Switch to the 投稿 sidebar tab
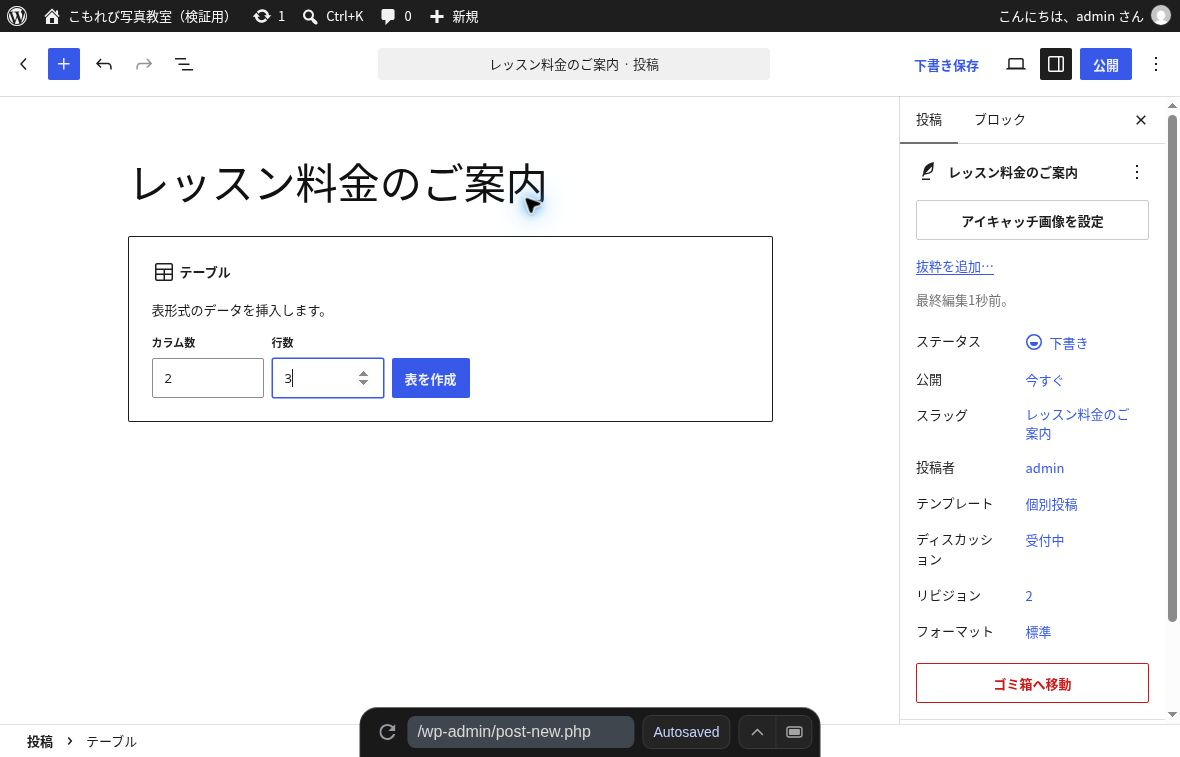Screen dimensions: 1180x757 point(929,120)
